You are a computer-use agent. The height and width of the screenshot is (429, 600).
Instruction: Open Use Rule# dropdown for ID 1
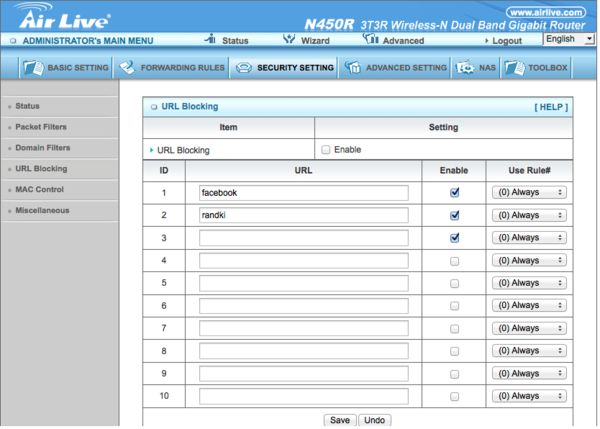529,192
